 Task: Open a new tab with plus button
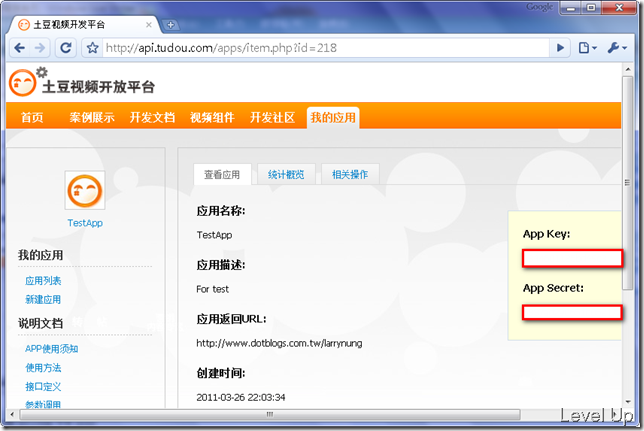click(x=170, y=25)
